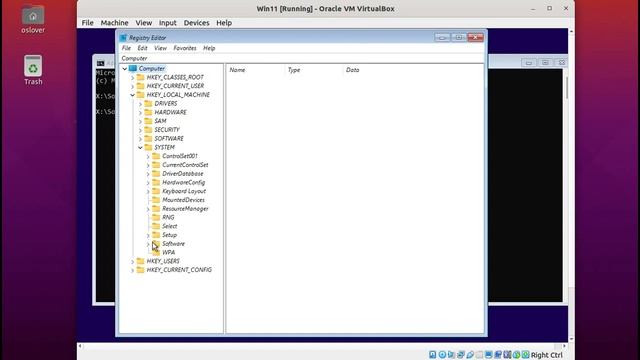Viewport: 640px width, 360px height.
Task: Select the SAM folder icon
Action: (148, 121)
